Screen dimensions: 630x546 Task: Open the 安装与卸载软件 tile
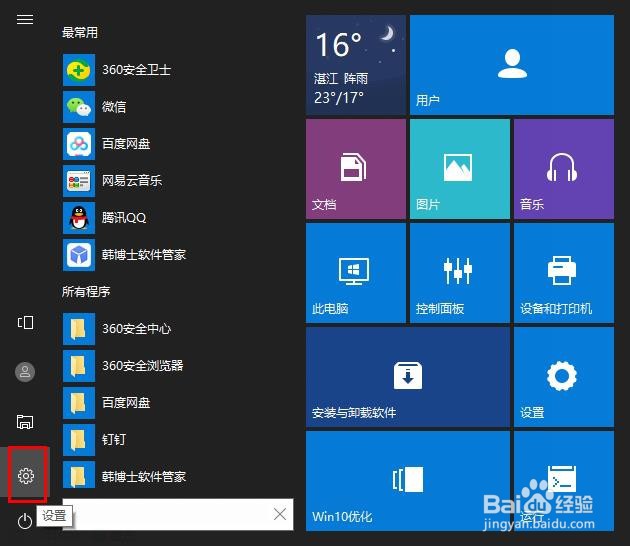click(x=408, y=377)
